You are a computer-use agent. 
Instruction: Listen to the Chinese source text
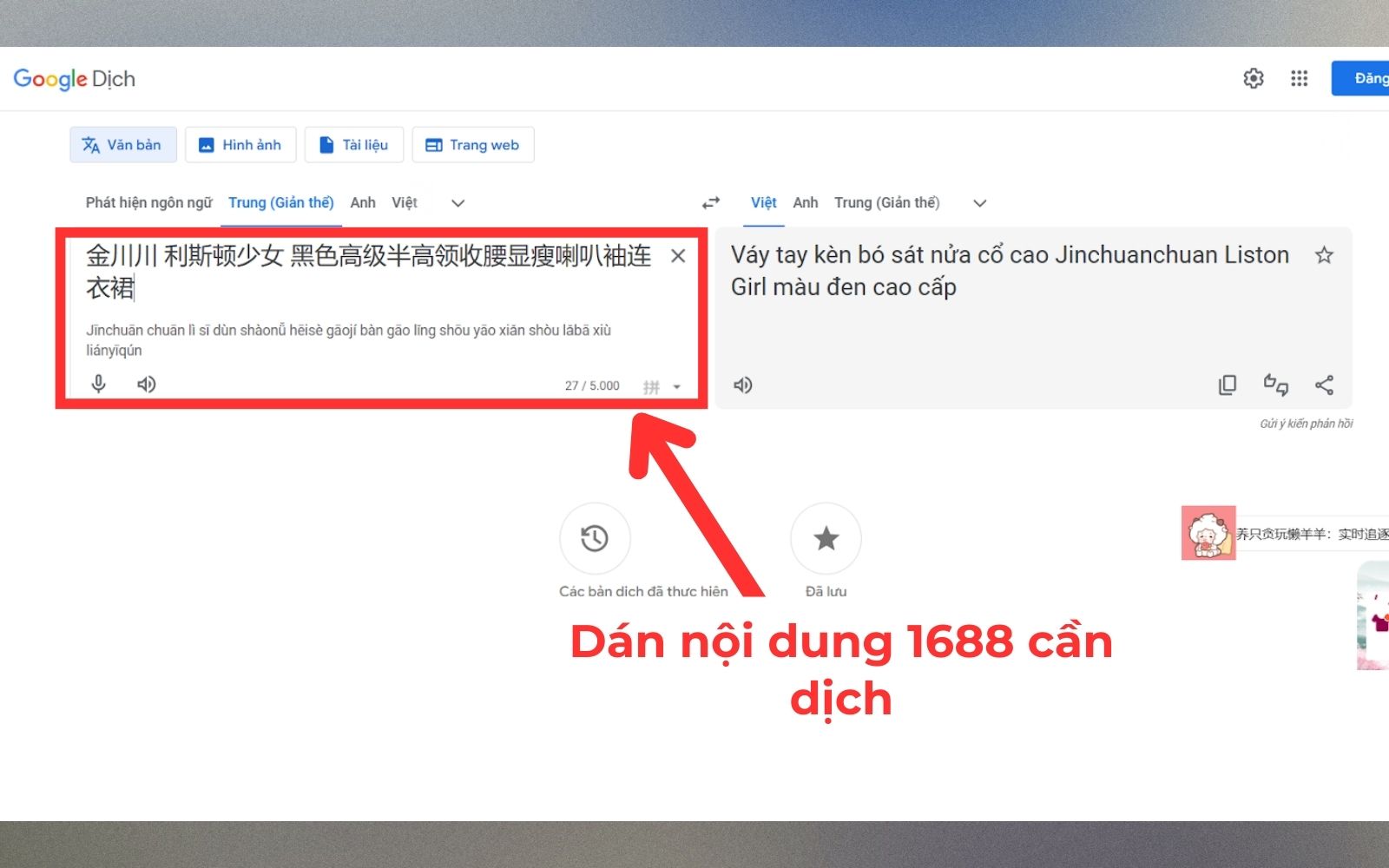[x=147, y=384]
